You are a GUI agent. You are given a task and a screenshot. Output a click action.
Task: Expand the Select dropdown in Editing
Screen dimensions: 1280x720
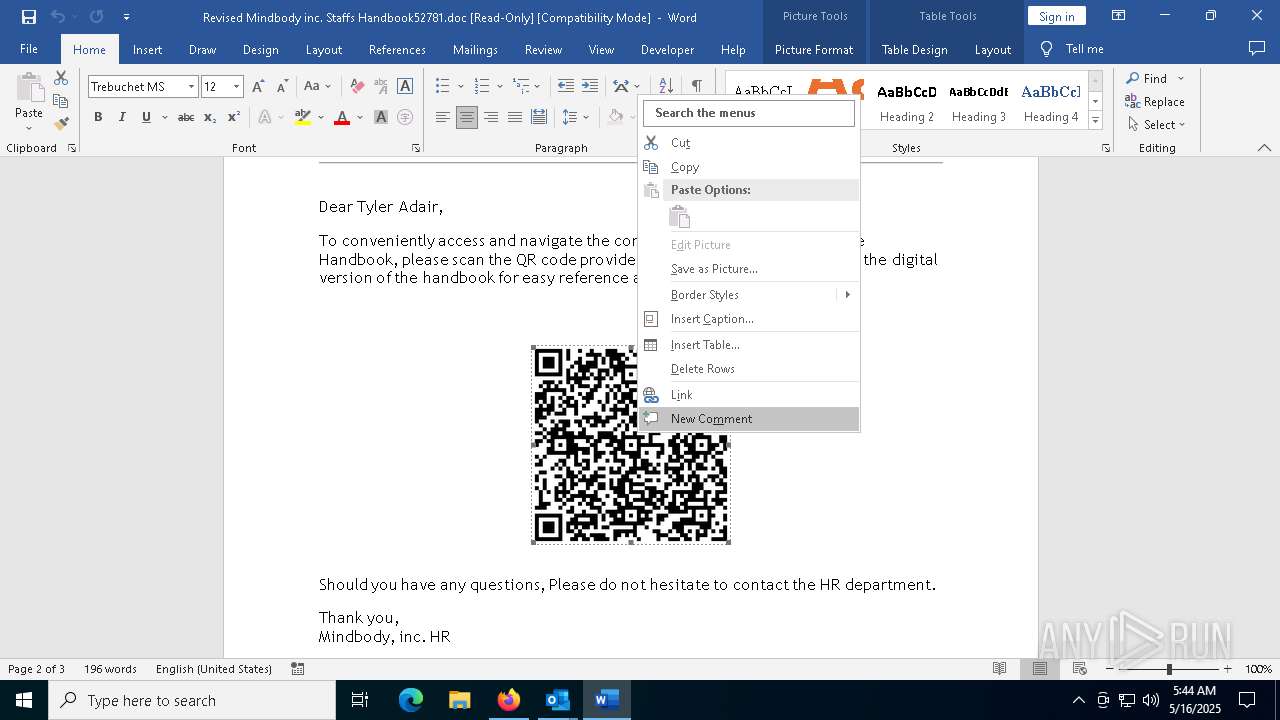[1156, 125]
